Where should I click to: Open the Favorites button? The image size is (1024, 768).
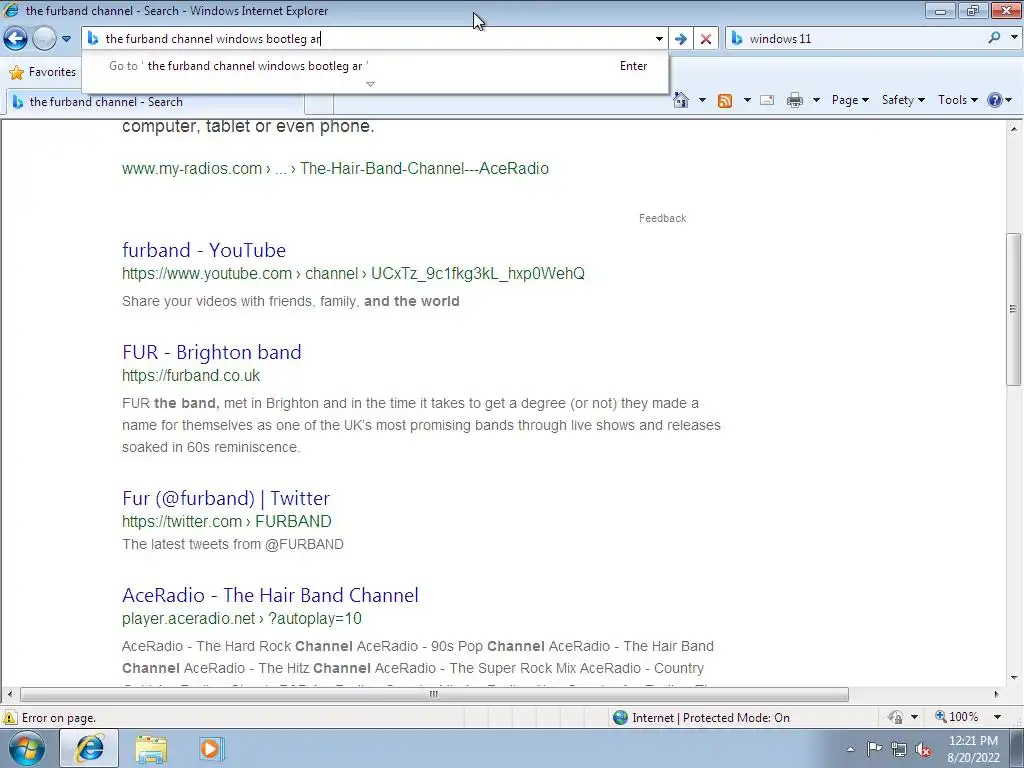click(x=43, y=72)
